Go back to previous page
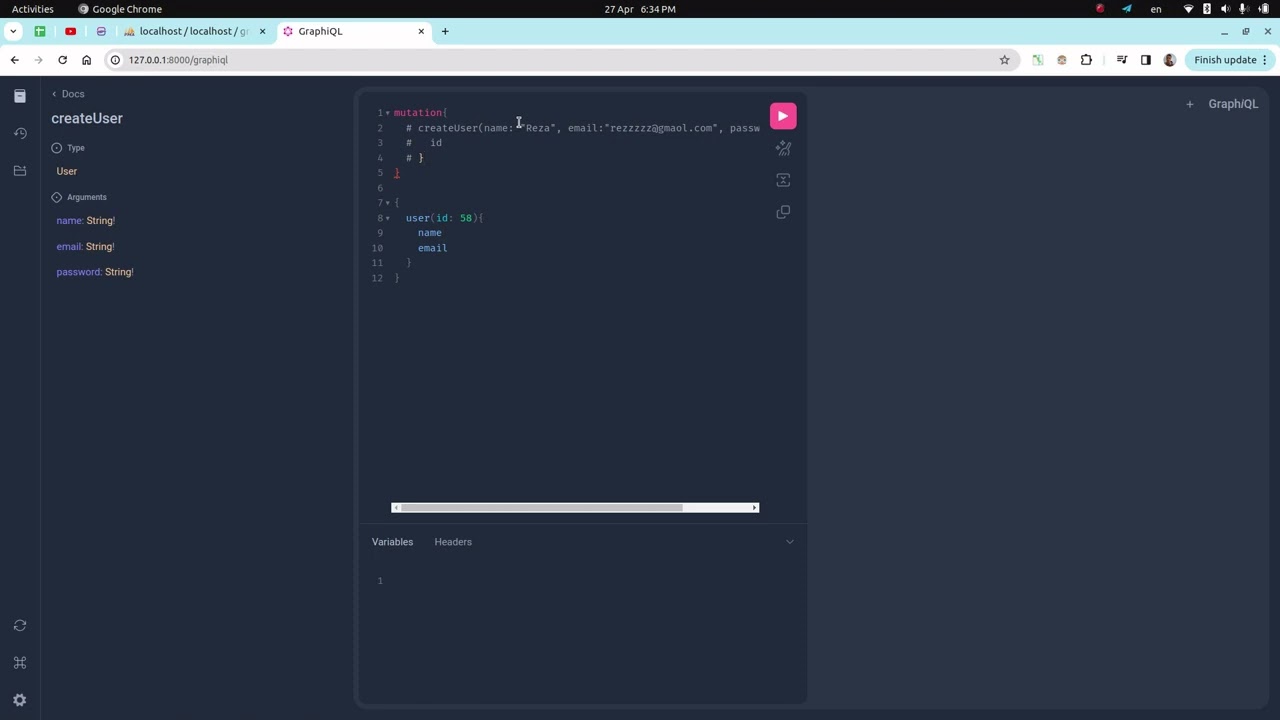Viewport: 1280px width, 720px height. 14,60
